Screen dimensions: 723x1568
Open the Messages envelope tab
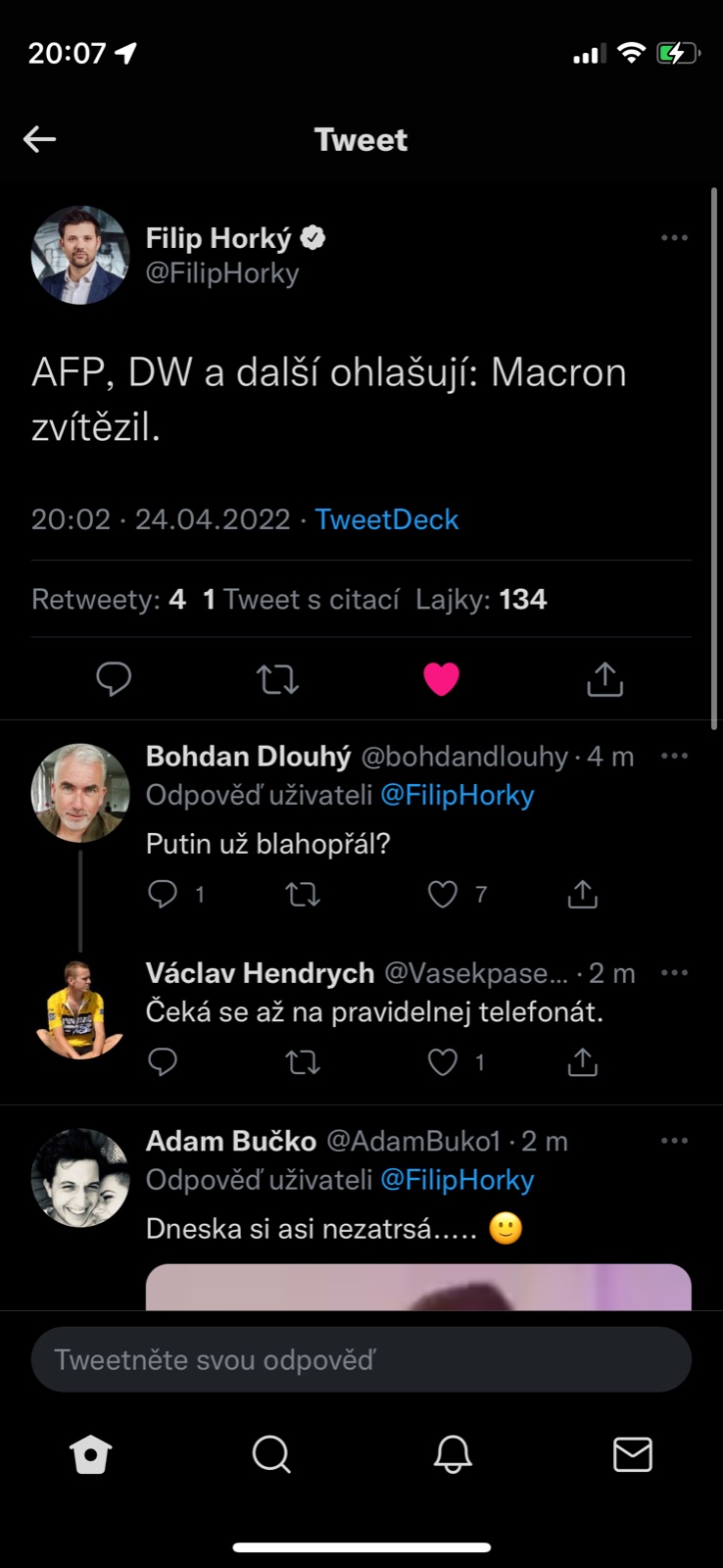pos(633,1454)
